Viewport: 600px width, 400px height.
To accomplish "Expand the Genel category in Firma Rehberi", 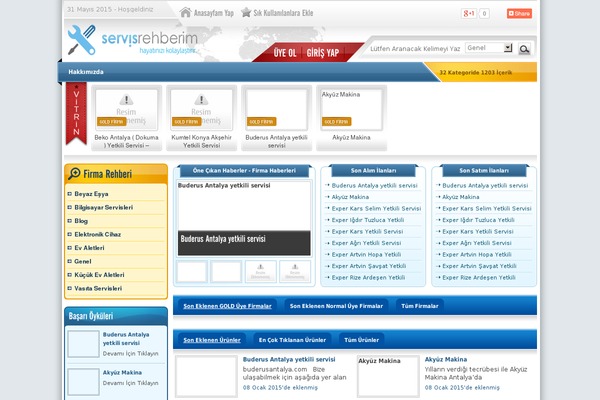I will tap(83, 261).
